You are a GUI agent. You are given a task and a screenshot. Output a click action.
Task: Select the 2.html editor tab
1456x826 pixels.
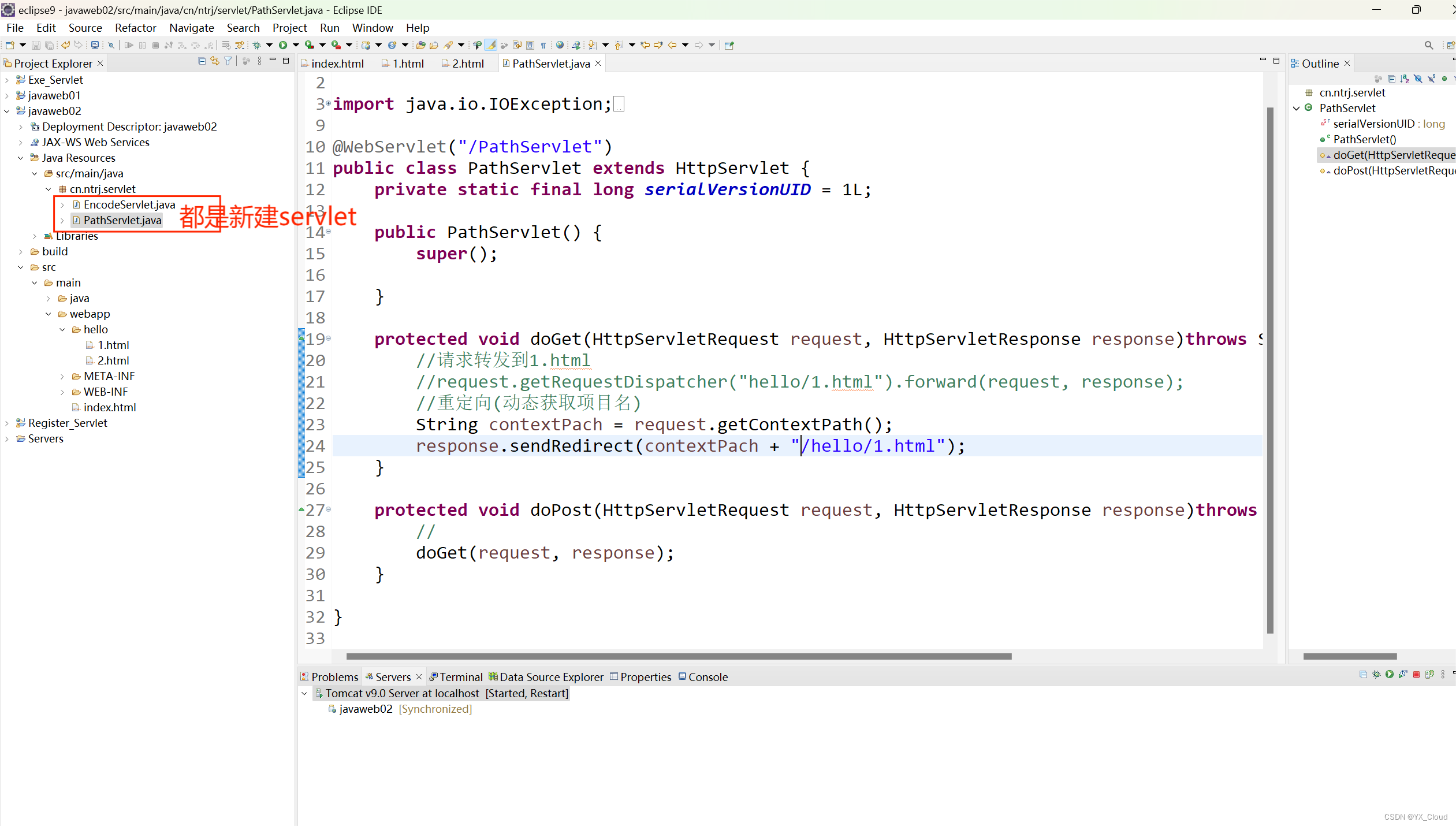[x=468, y=64]
